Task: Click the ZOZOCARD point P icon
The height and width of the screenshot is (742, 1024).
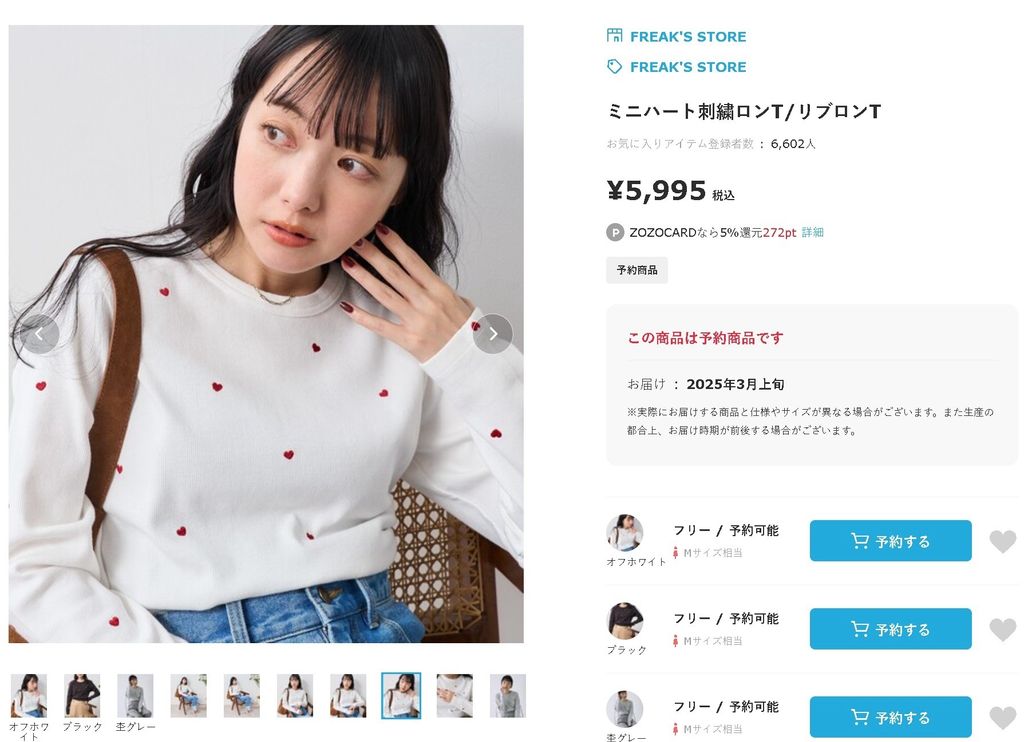Action: coord(615,232)
